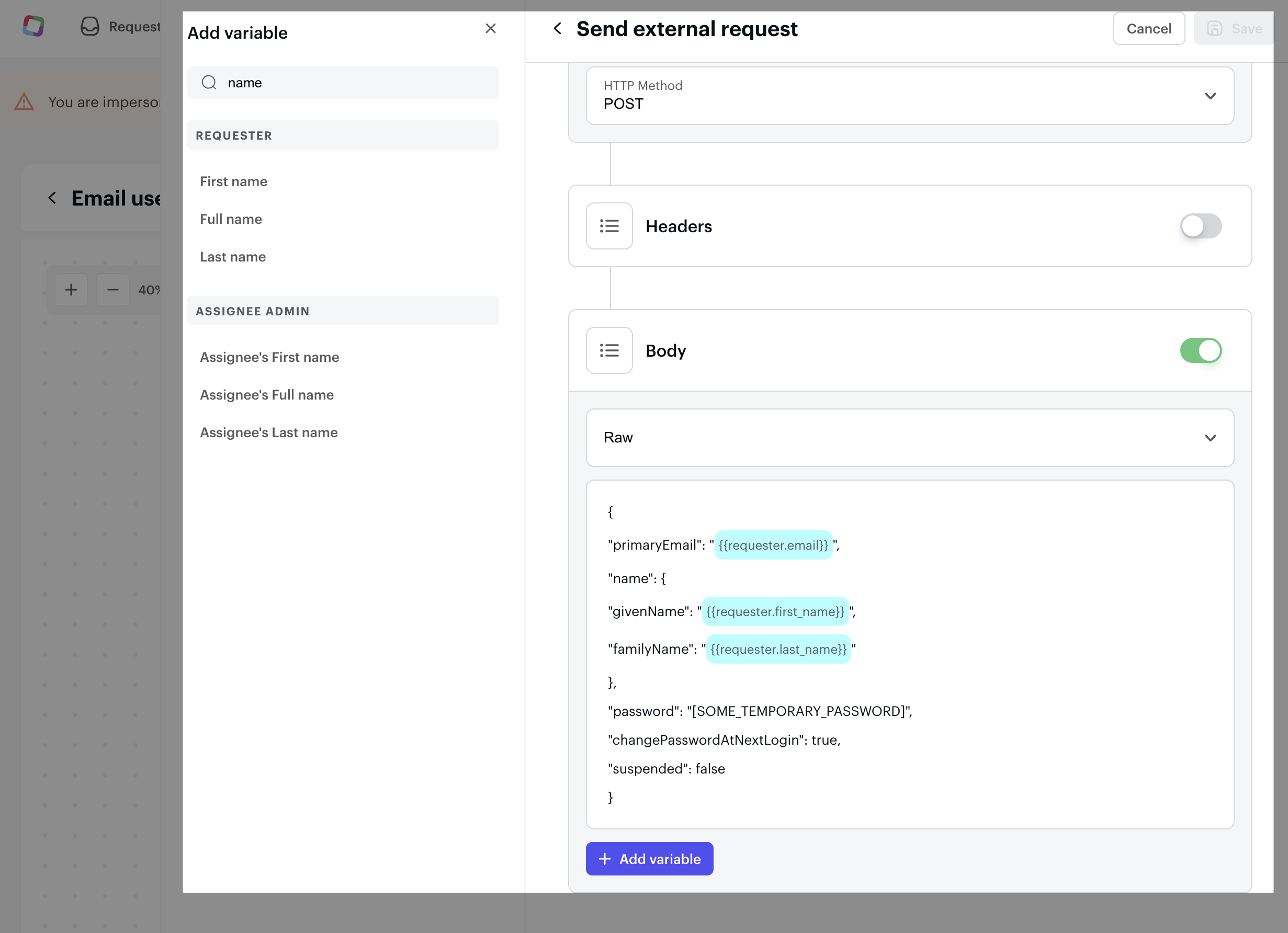Click the Headers list icon
The width and height of the screenshot is (1288, 933).
(x=609, y=226)
